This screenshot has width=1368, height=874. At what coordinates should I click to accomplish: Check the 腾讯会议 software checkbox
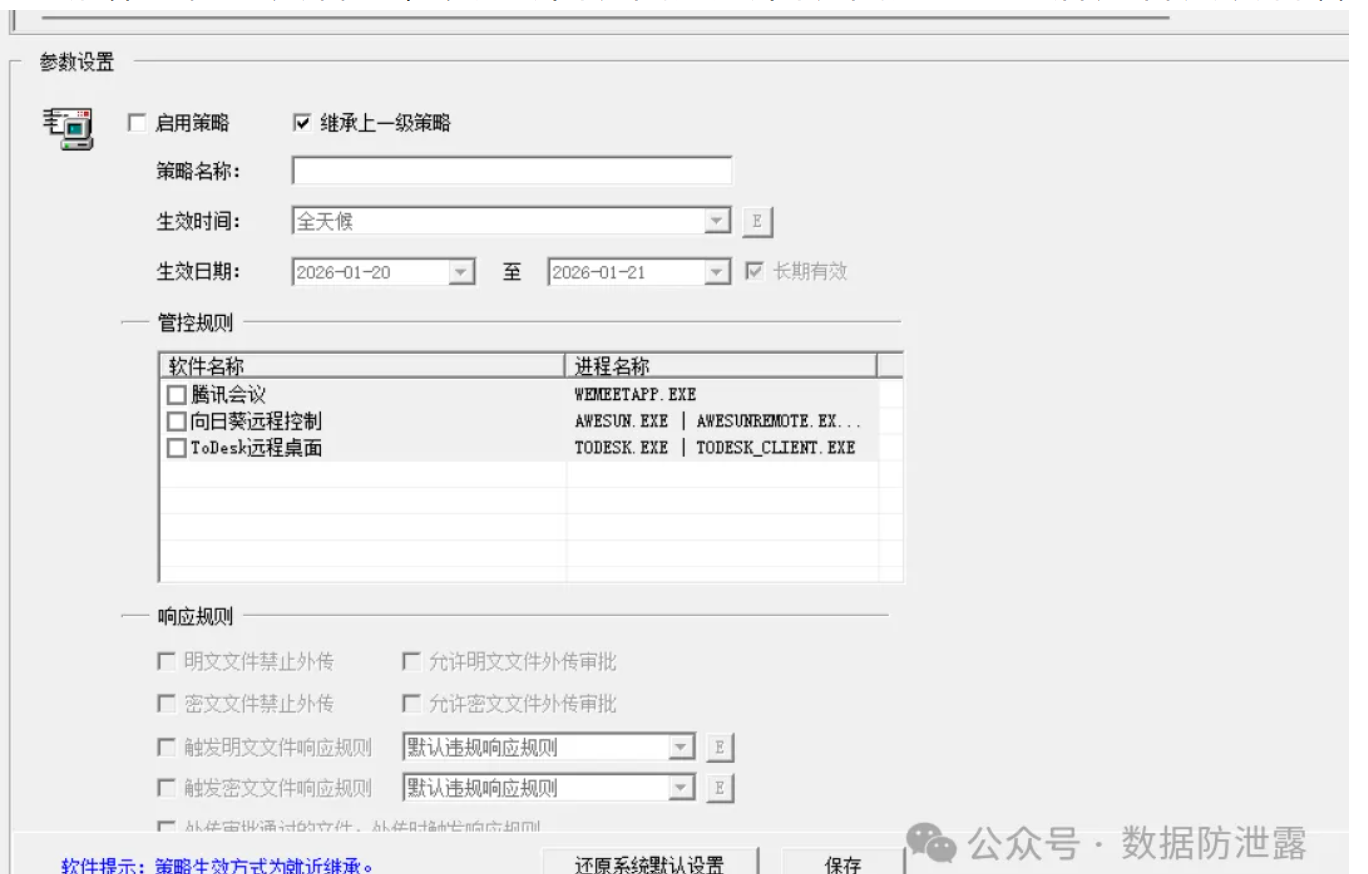click(177, 394)
